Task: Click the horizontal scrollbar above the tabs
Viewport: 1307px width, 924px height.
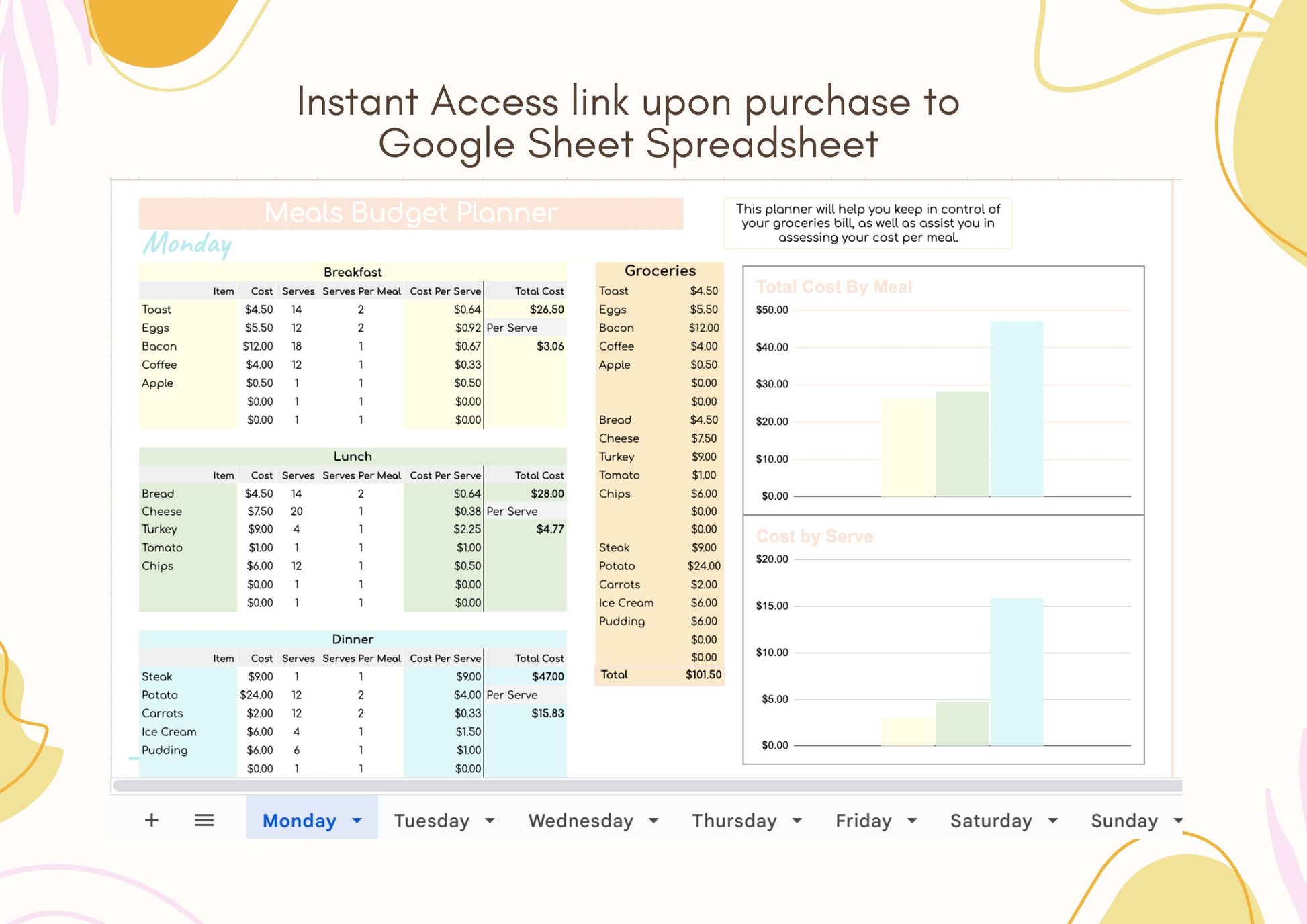Action: [645, 786]
